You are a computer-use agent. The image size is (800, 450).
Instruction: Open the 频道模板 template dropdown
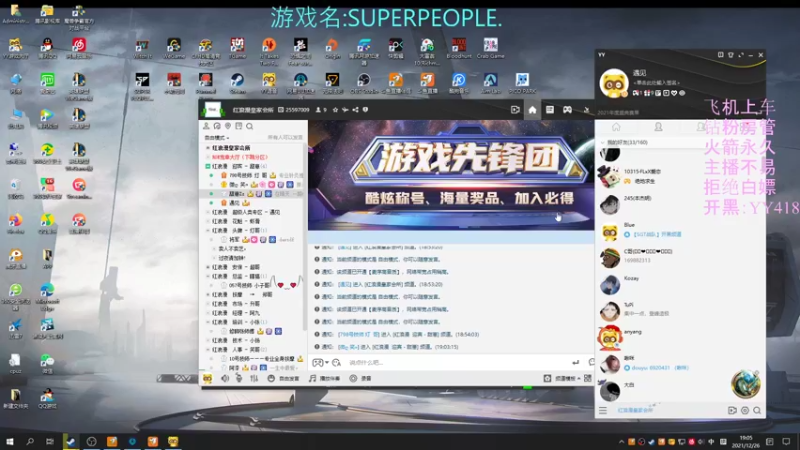point(562,378)
